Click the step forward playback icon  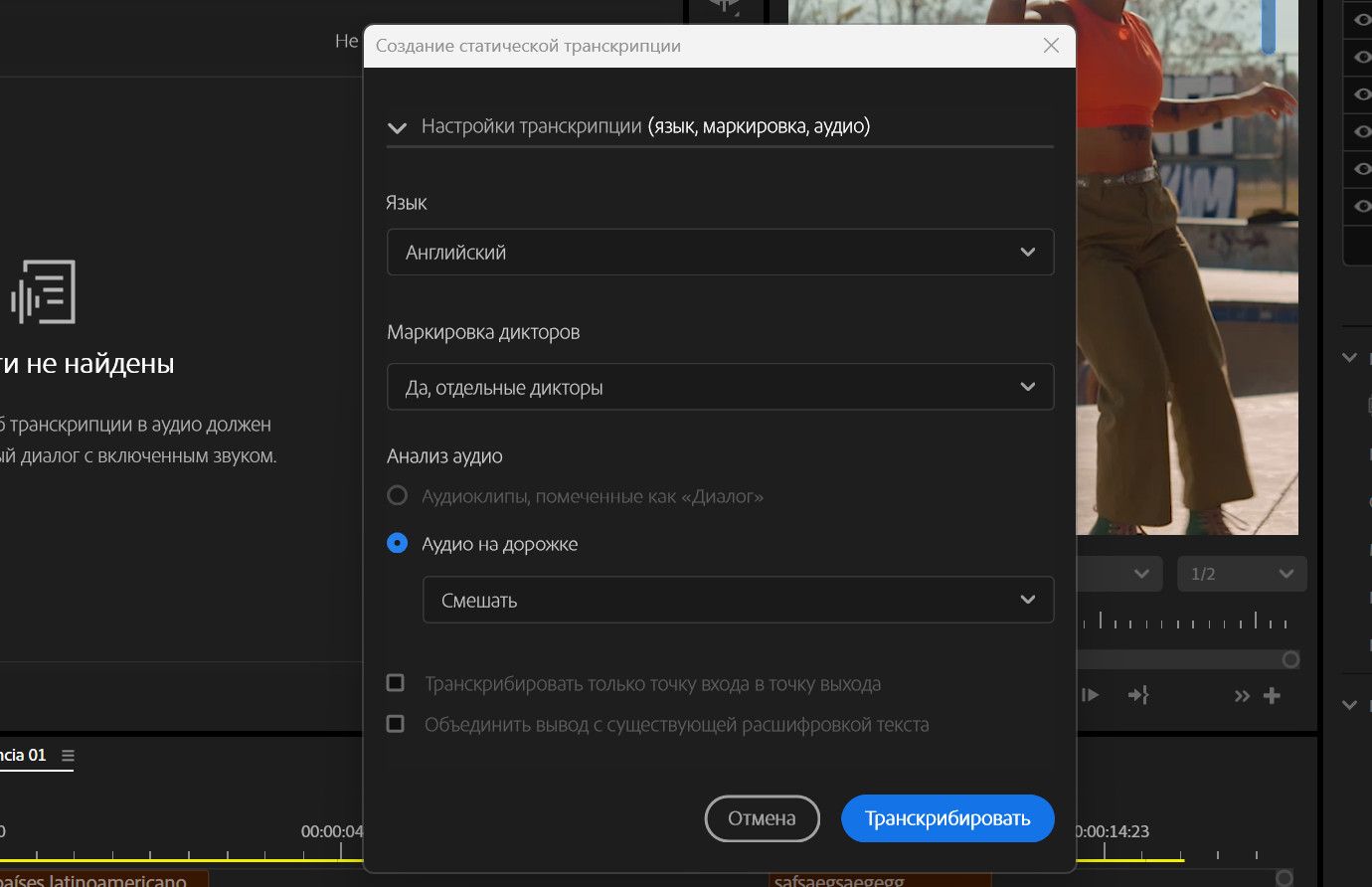tap(1091, 696)
